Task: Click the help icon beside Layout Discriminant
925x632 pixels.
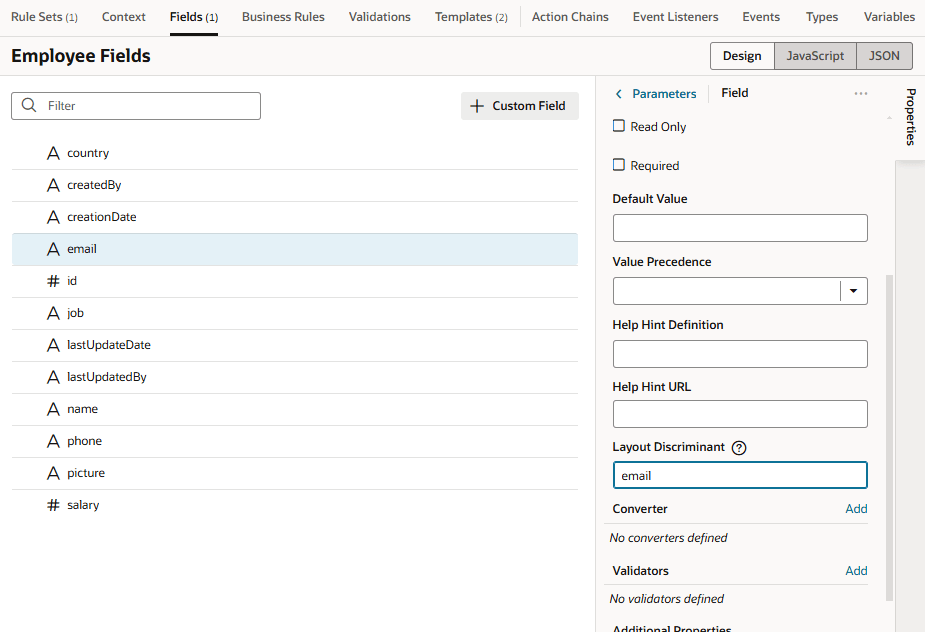Action: (739, 448)
